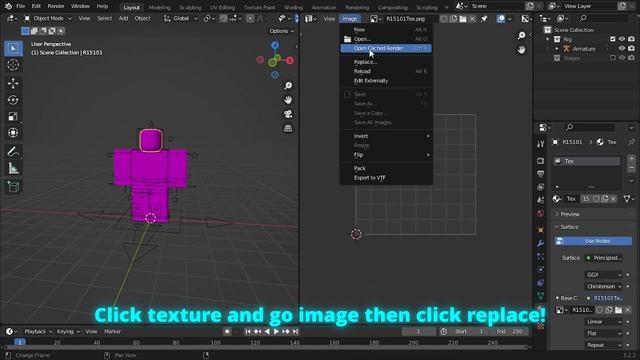Viewport: 640px width, 360px height.
Task: Choose Edit Externally menu entry
Action: [386, 81]
